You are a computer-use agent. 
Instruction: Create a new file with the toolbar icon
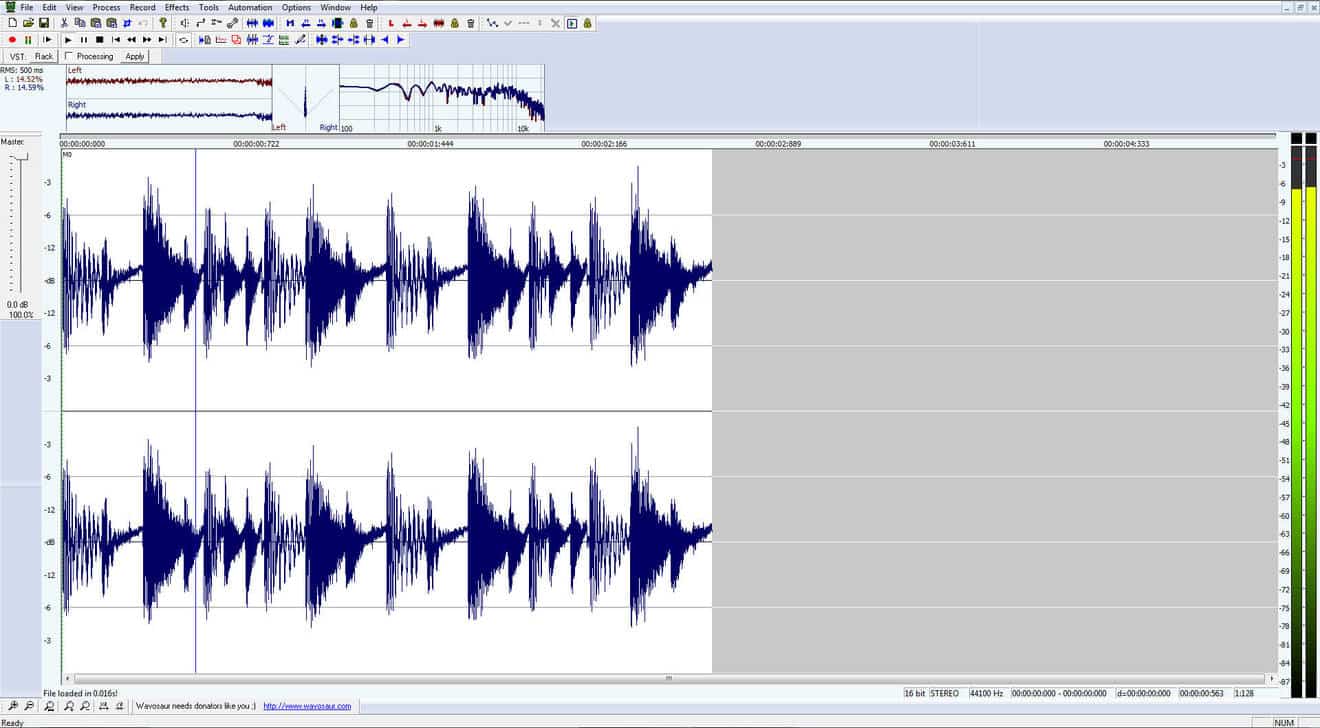12,23
